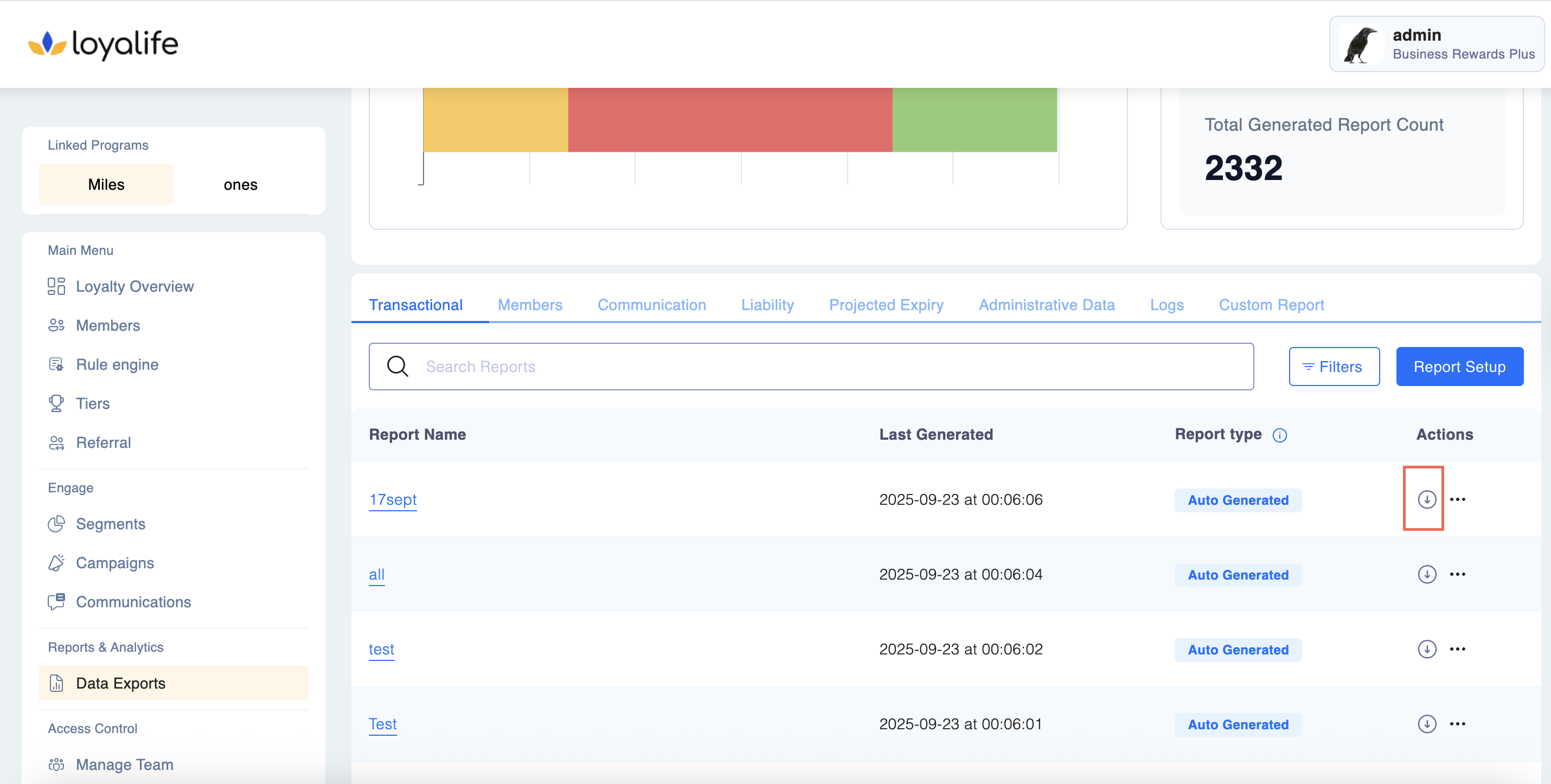Open more actions for 17sept report

(1457, 499)
